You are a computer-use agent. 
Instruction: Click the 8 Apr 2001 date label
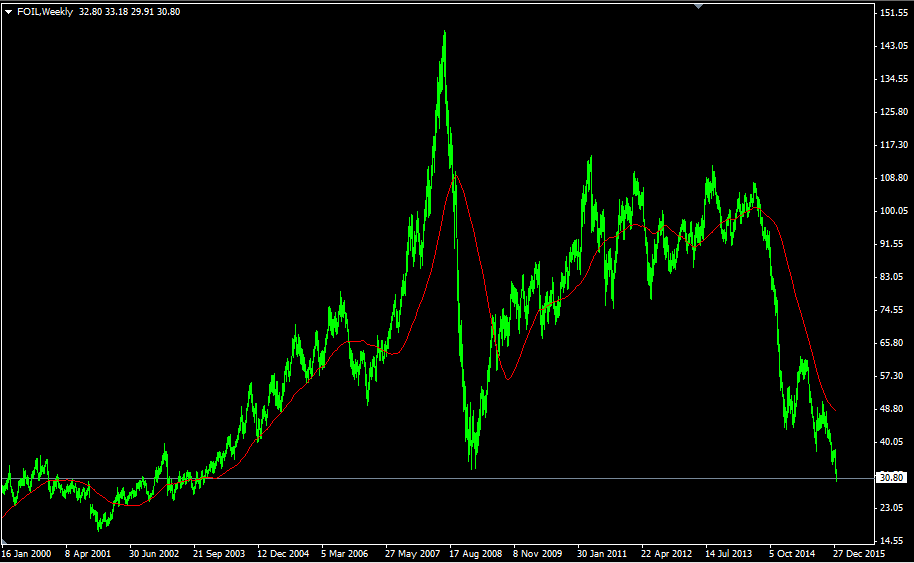88,554
